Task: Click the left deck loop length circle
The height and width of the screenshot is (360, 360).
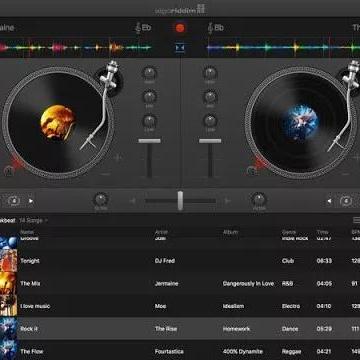Action: pos(14,201)
